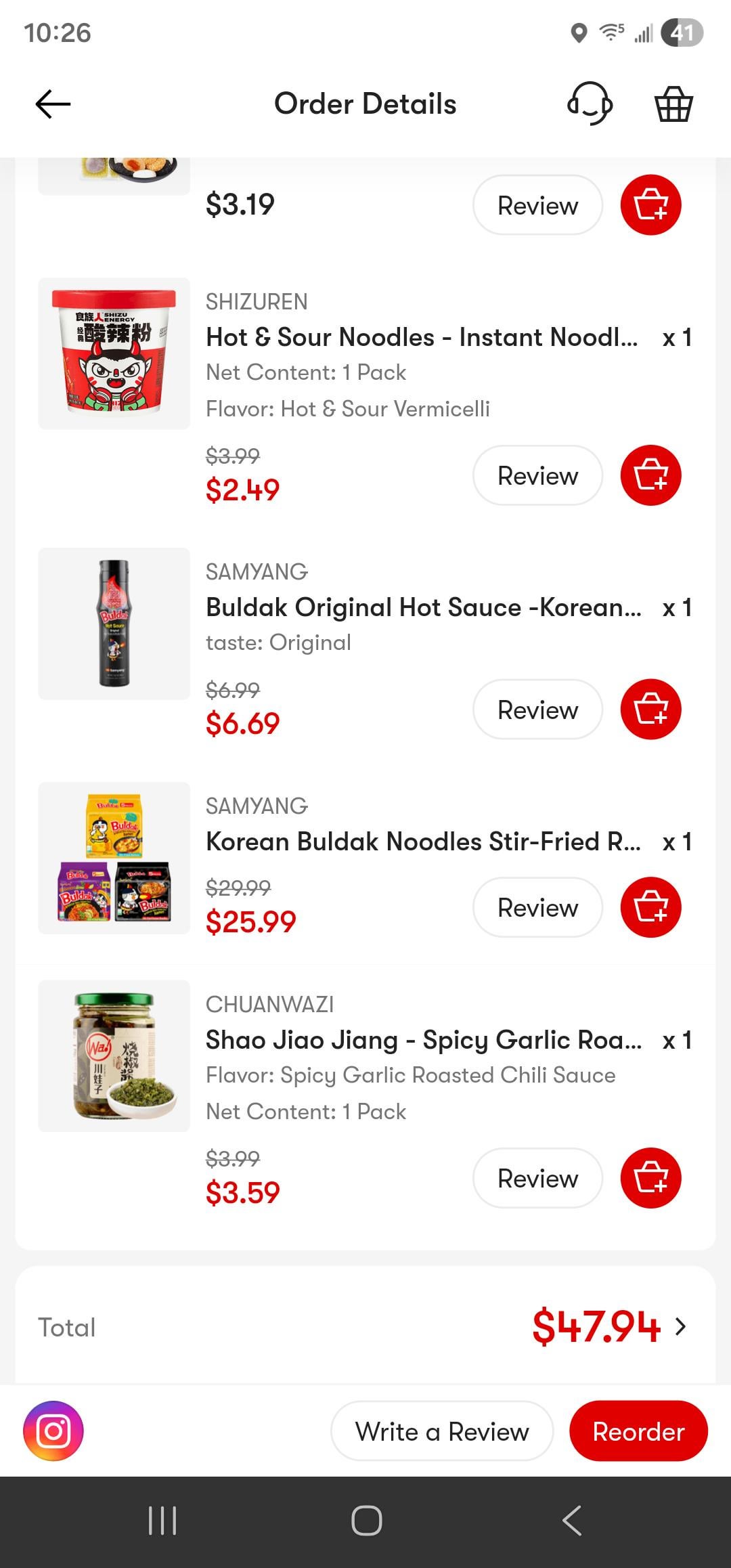Open the shopping basket in header
Image resolution: width=731 pixels, height=1568 pixels.
(x=673, y=104)
